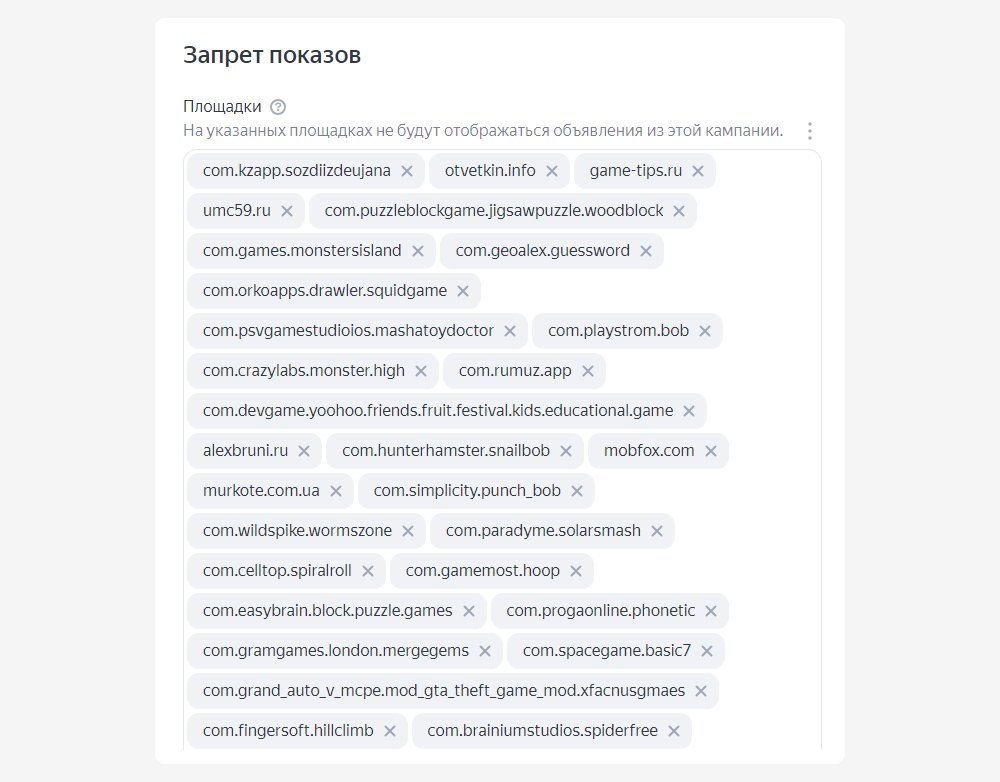This screenshot has width=1000, height=782.
Task: Delete the mobfox.com tag
Action: click(711, 451)
